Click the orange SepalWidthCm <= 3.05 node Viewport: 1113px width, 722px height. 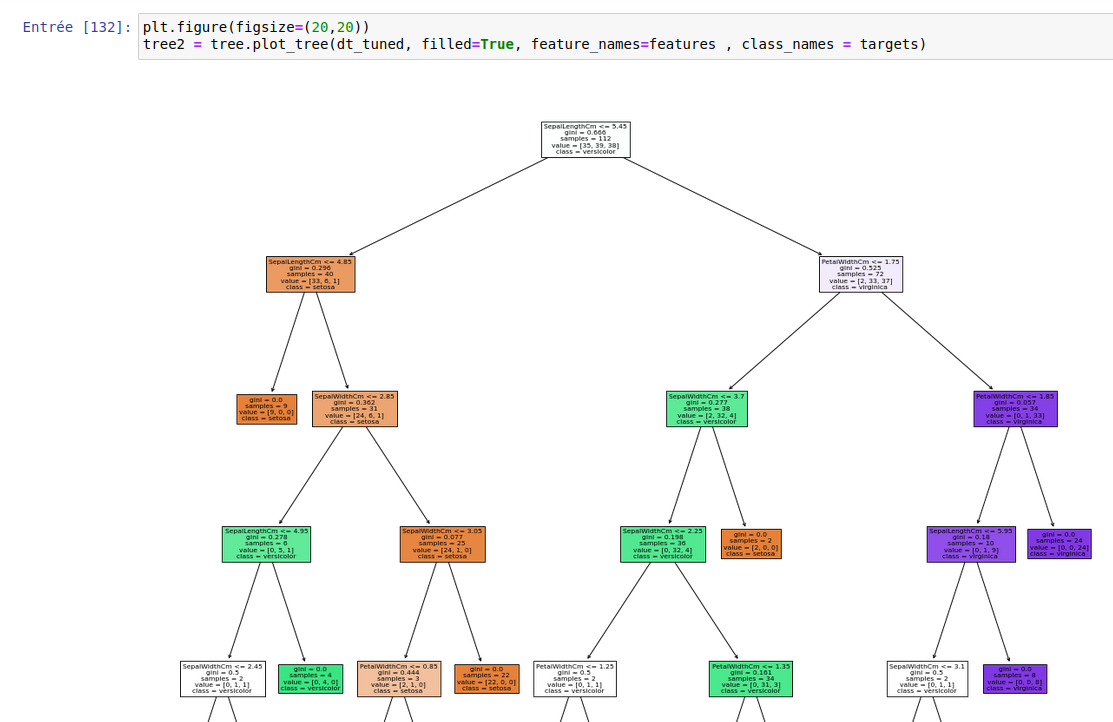(442, 544)
